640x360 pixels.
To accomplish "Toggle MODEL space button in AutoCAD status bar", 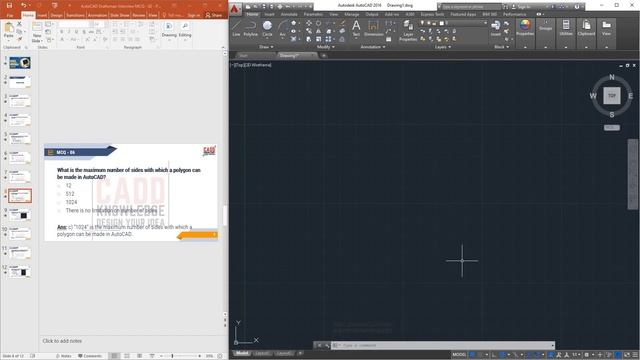I will [459, 355].
